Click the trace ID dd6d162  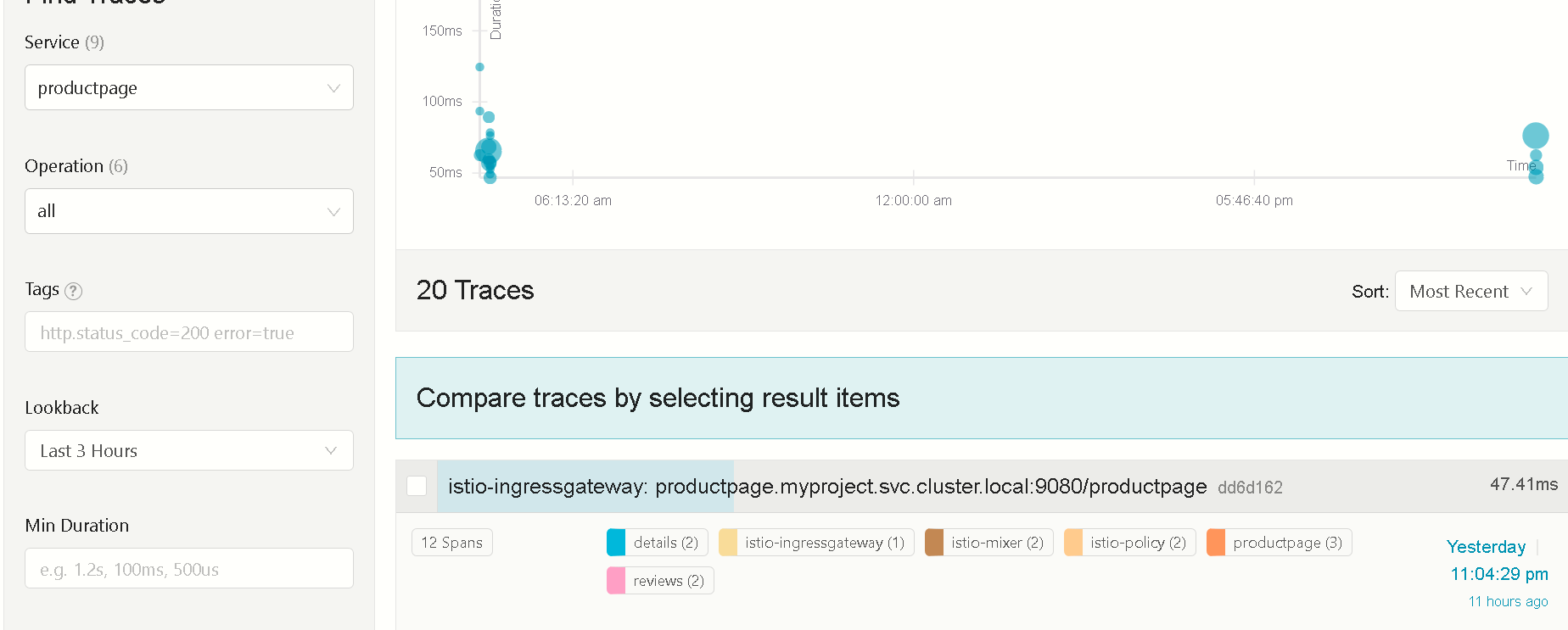[x=1250, y=488]
